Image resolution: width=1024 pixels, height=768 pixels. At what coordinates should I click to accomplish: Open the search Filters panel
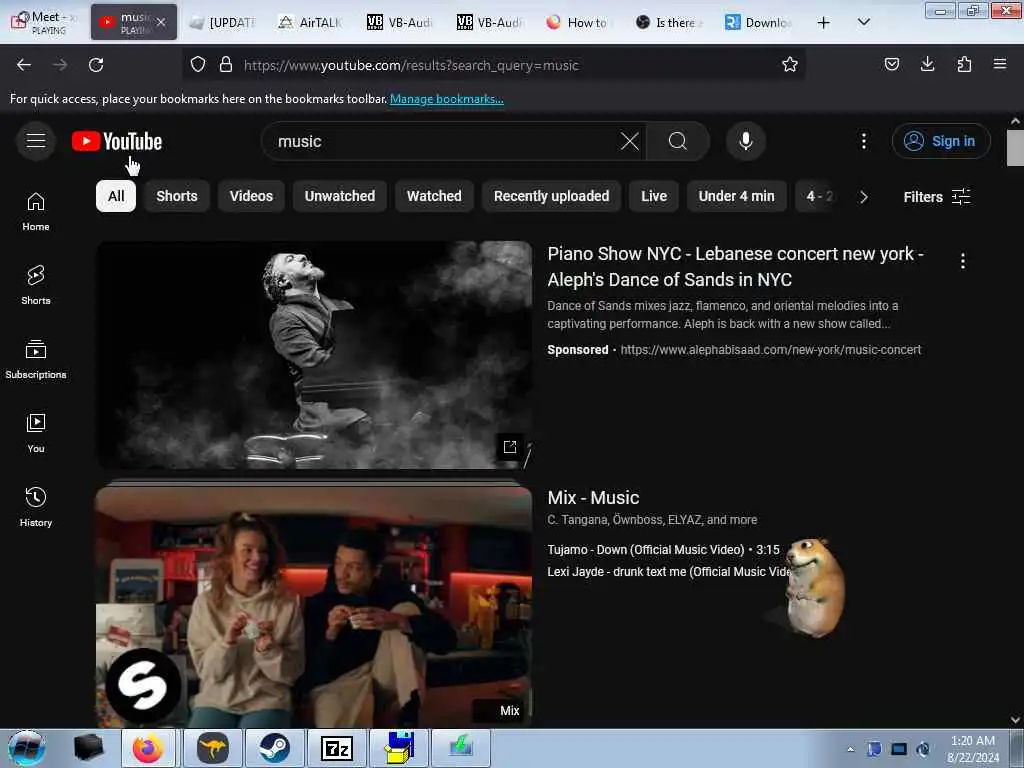936,197
